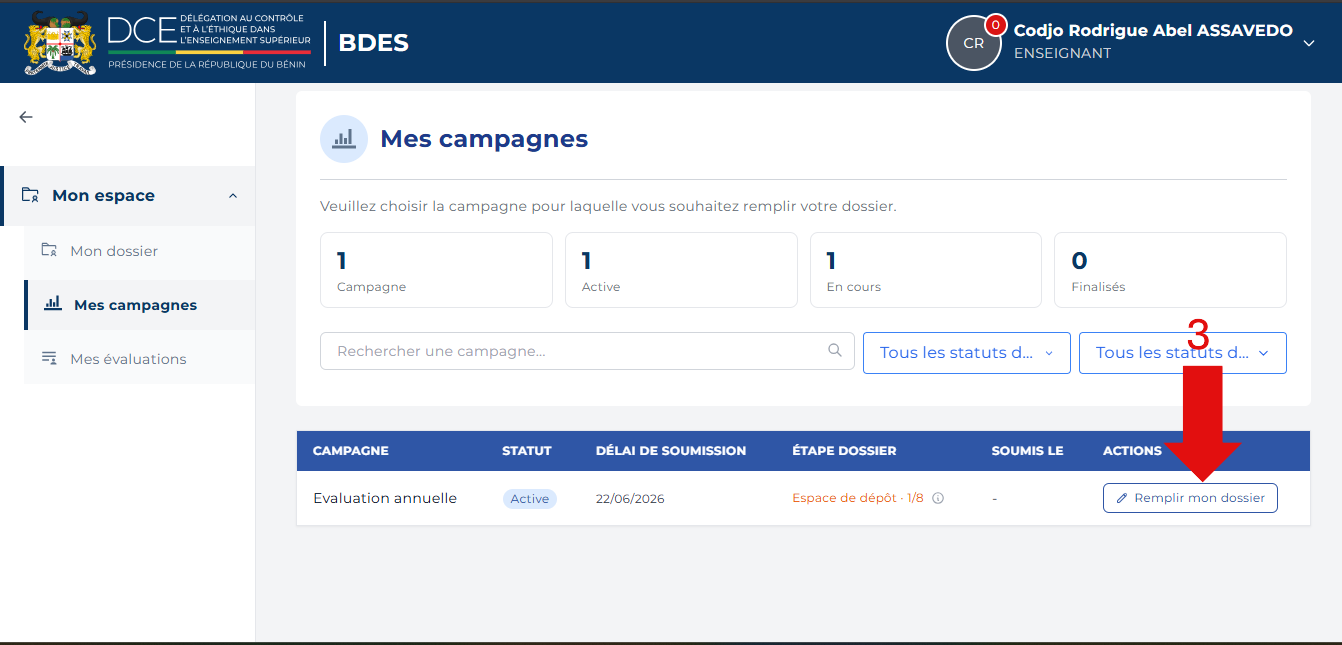Open the second Tous les statuts dropdown
This screenshot has height=645, width=1342.
click(x=1182, y=353)
